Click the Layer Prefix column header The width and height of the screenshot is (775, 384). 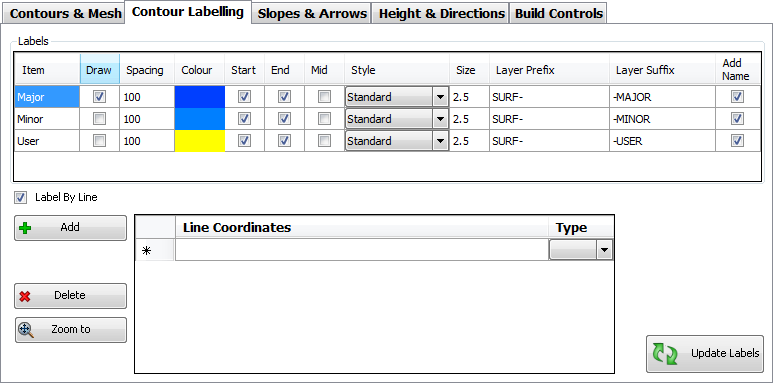549,70
